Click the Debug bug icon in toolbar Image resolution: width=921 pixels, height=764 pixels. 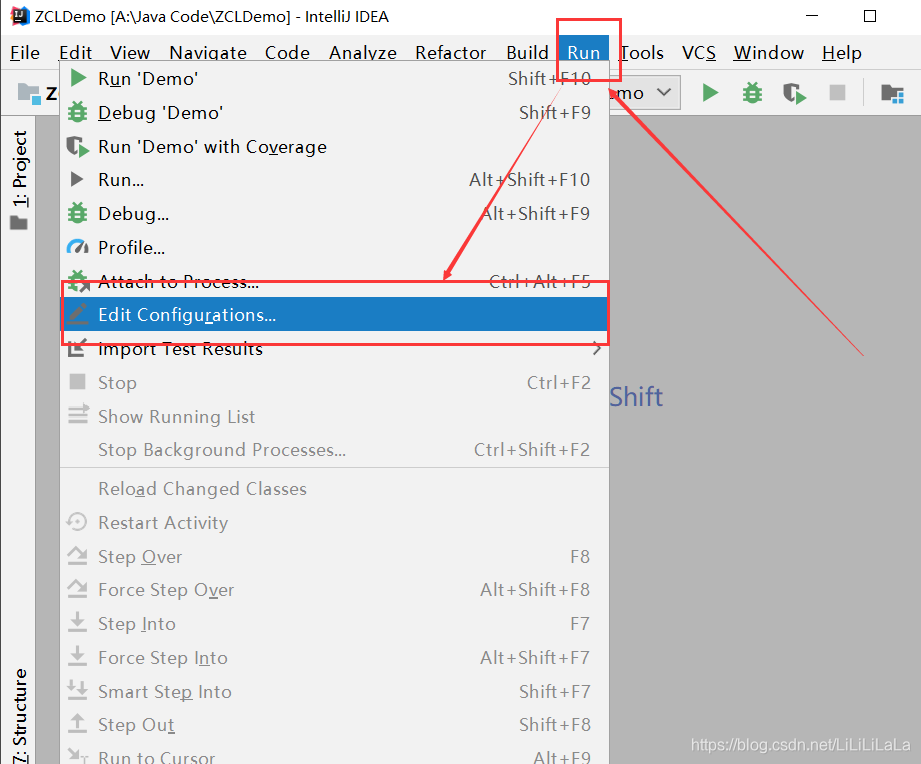click(752, 93)
